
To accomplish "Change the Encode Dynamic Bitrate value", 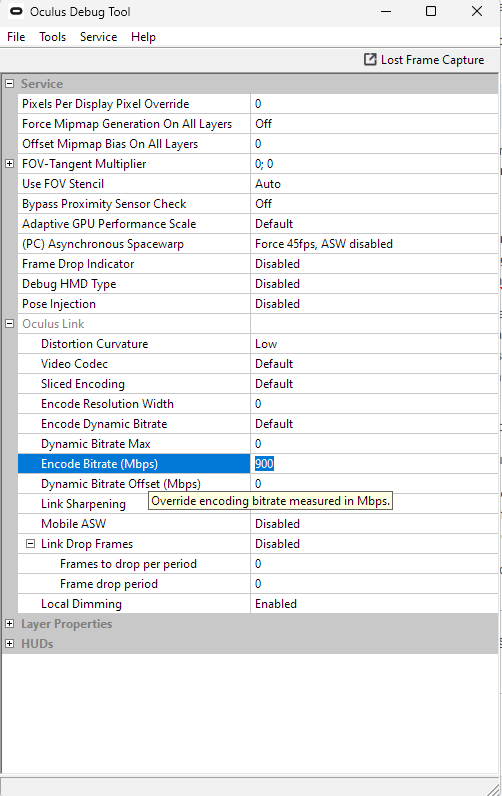I will pyautogui.click(x=374, y=424).
